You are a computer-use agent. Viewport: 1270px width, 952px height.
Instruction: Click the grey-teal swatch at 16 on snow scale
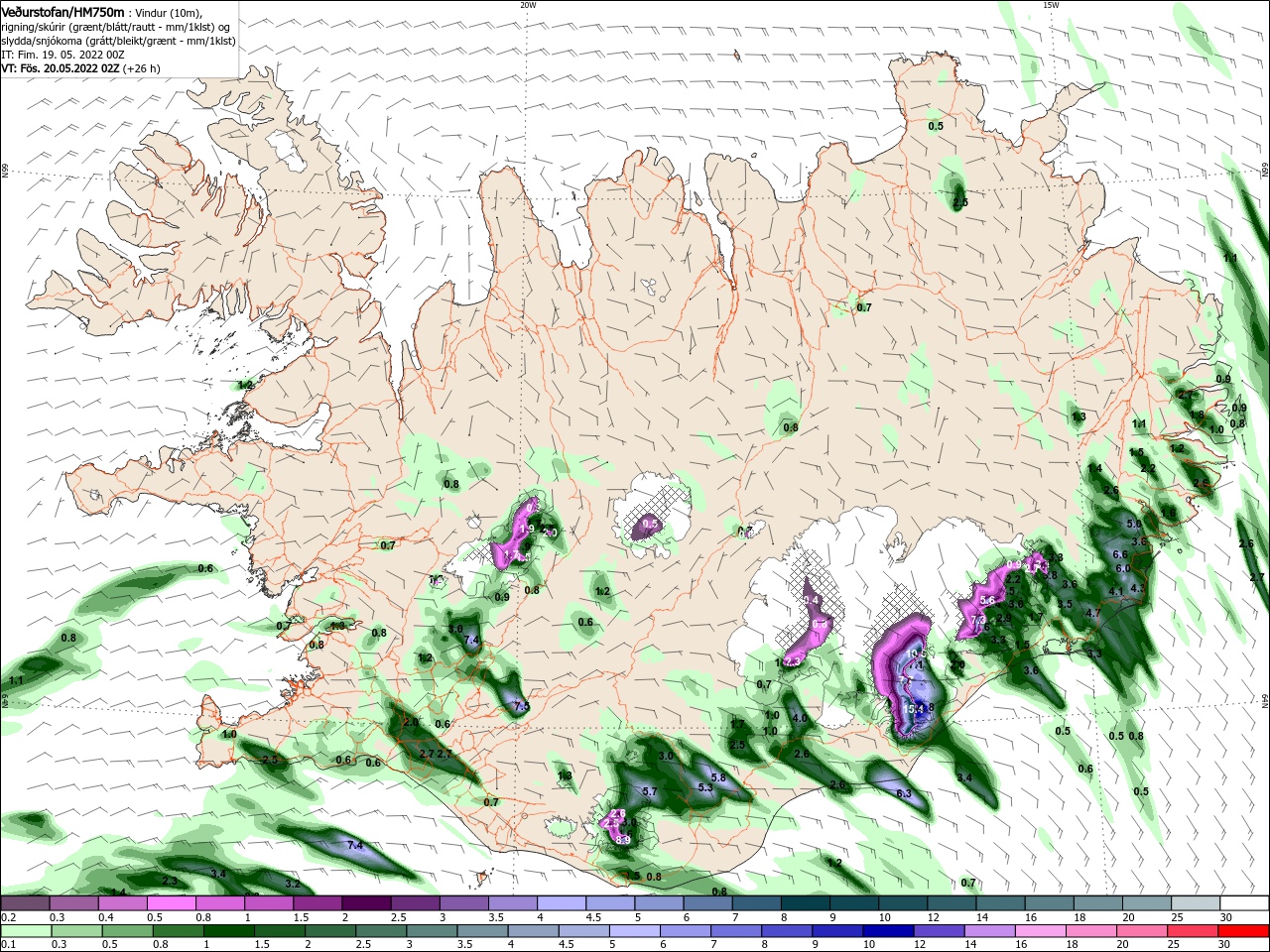click(x=1050, y=903)
